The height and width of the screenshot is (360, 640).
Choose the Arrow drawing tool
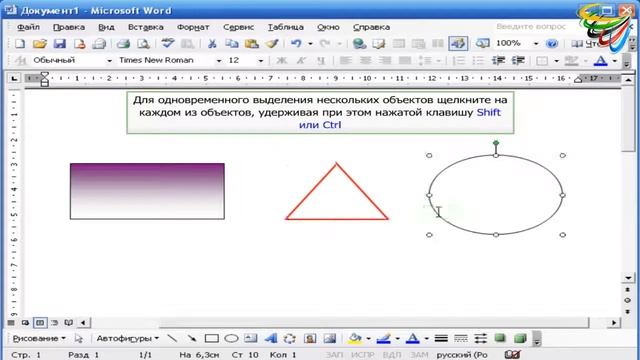[x=191, y=338]
